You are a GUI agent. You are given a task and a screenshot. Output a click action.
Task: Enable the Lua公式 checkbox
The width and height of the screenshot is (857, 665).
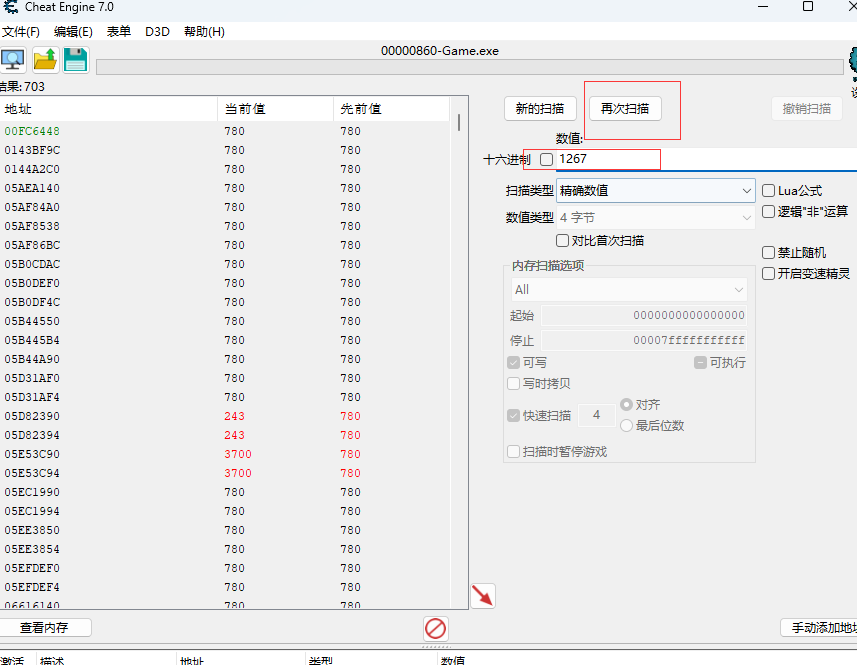click(x=768, y=191)
